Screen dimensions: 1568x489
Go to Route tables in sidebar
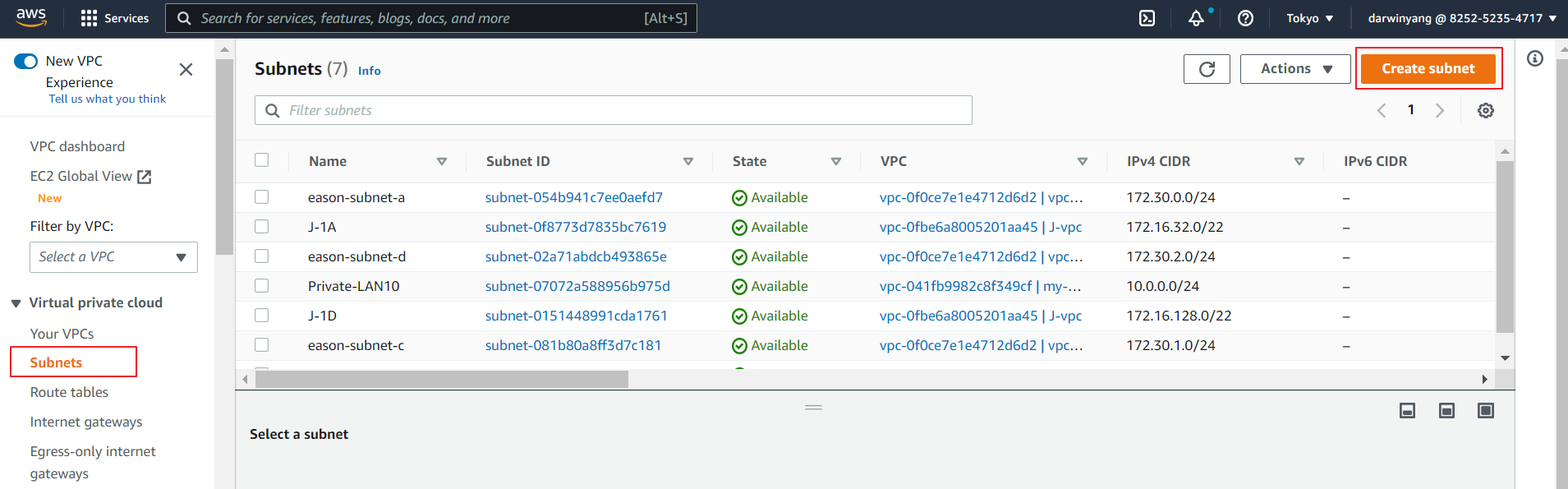69,393
